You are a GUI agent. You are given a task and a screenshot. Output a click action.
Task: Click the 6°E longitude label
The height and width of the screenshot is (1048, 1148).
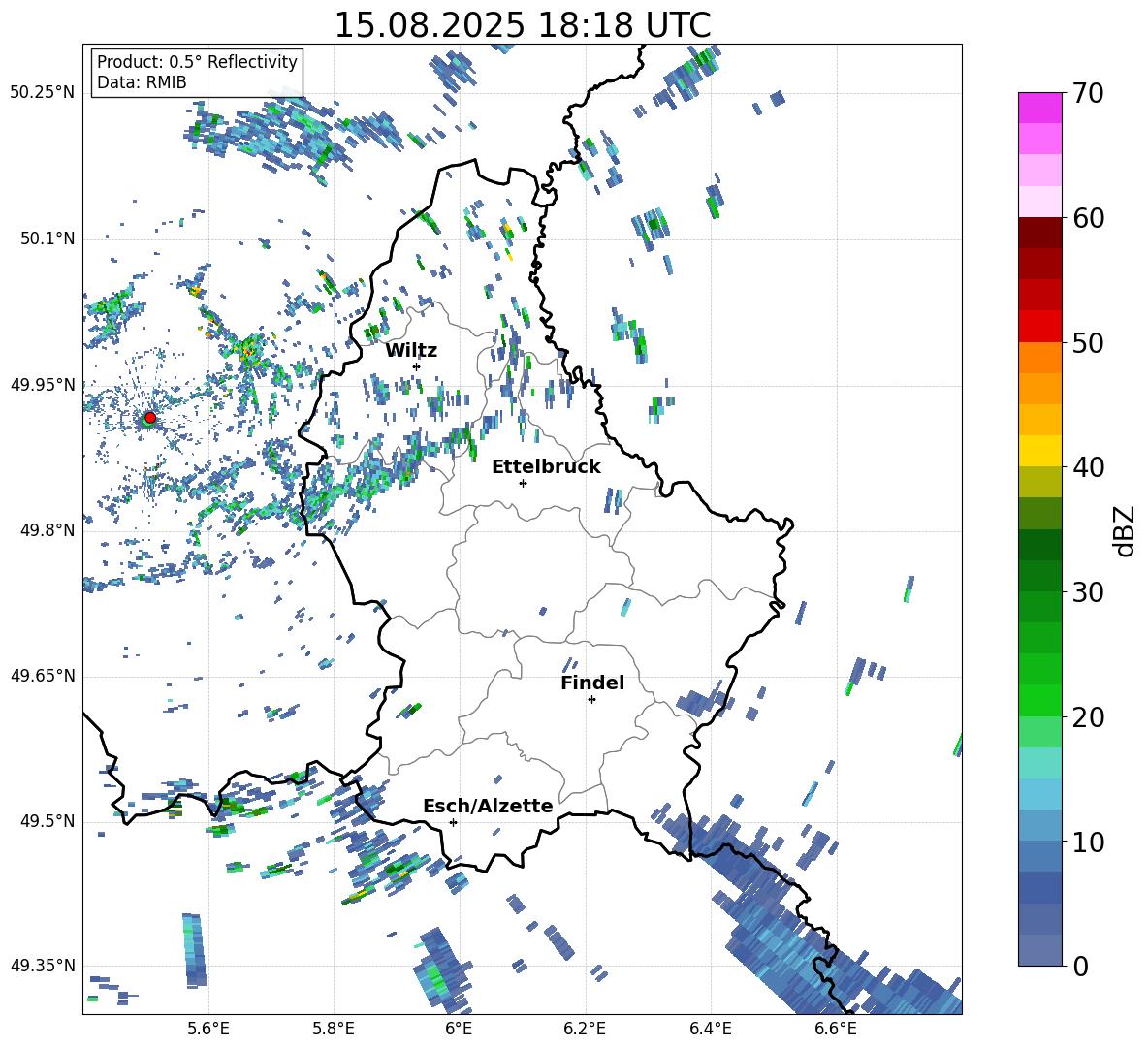459,1029
